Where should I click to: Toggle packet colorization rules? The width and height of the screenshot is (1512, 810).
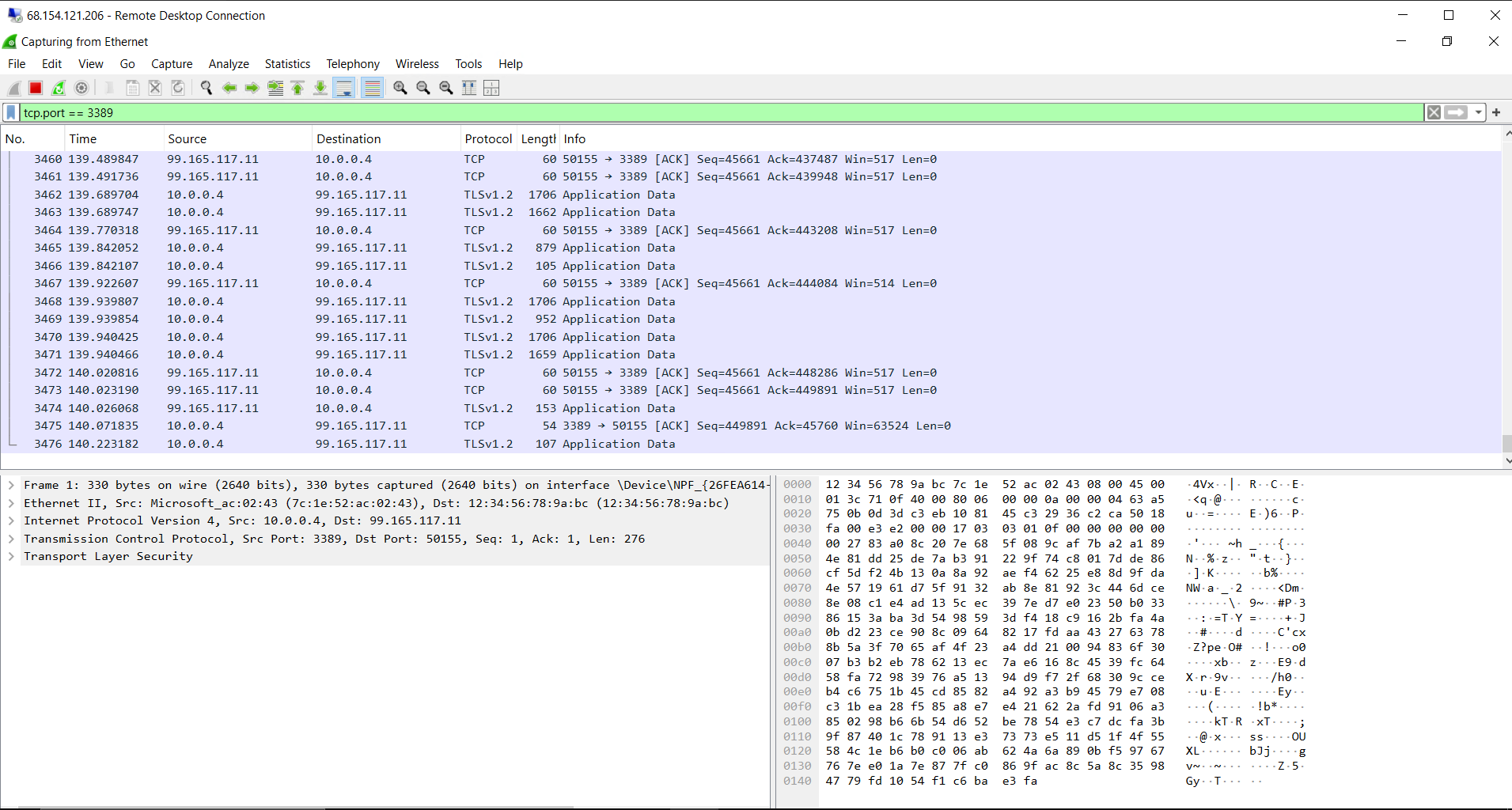[372, 88]
